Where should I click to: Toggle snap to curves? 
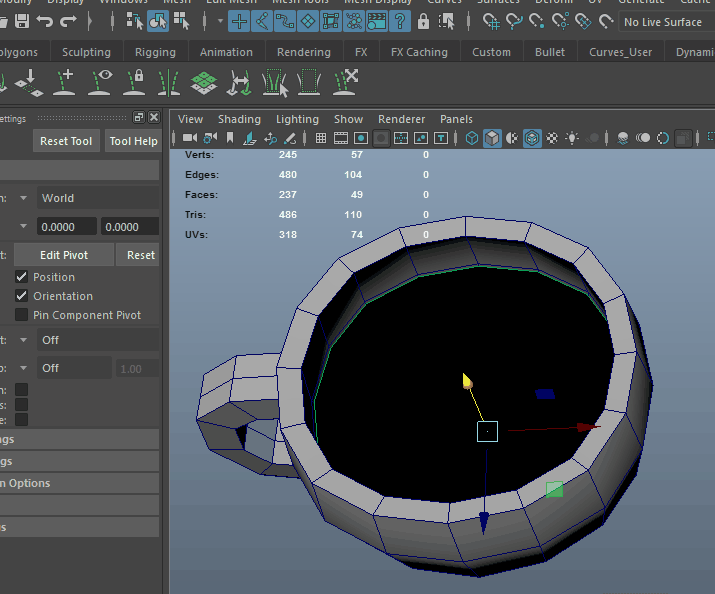(514, 21)
